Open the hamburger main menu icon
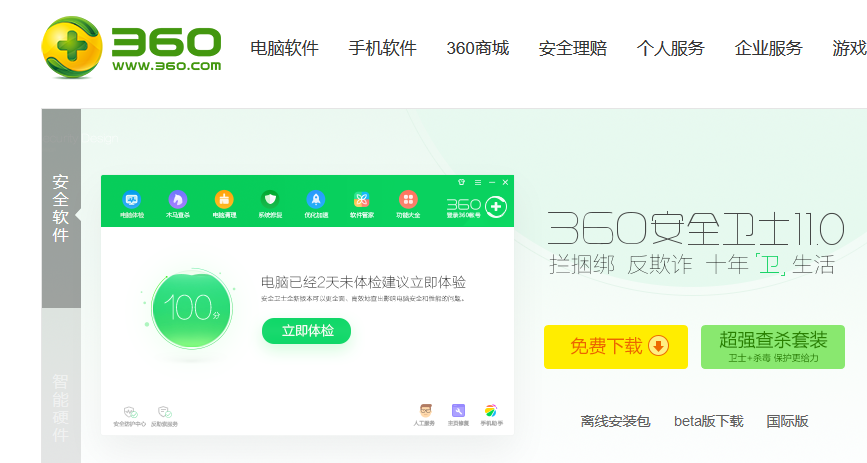Image resolution: width=867 pixels, height=463 pixels. [x=478, y=182]
